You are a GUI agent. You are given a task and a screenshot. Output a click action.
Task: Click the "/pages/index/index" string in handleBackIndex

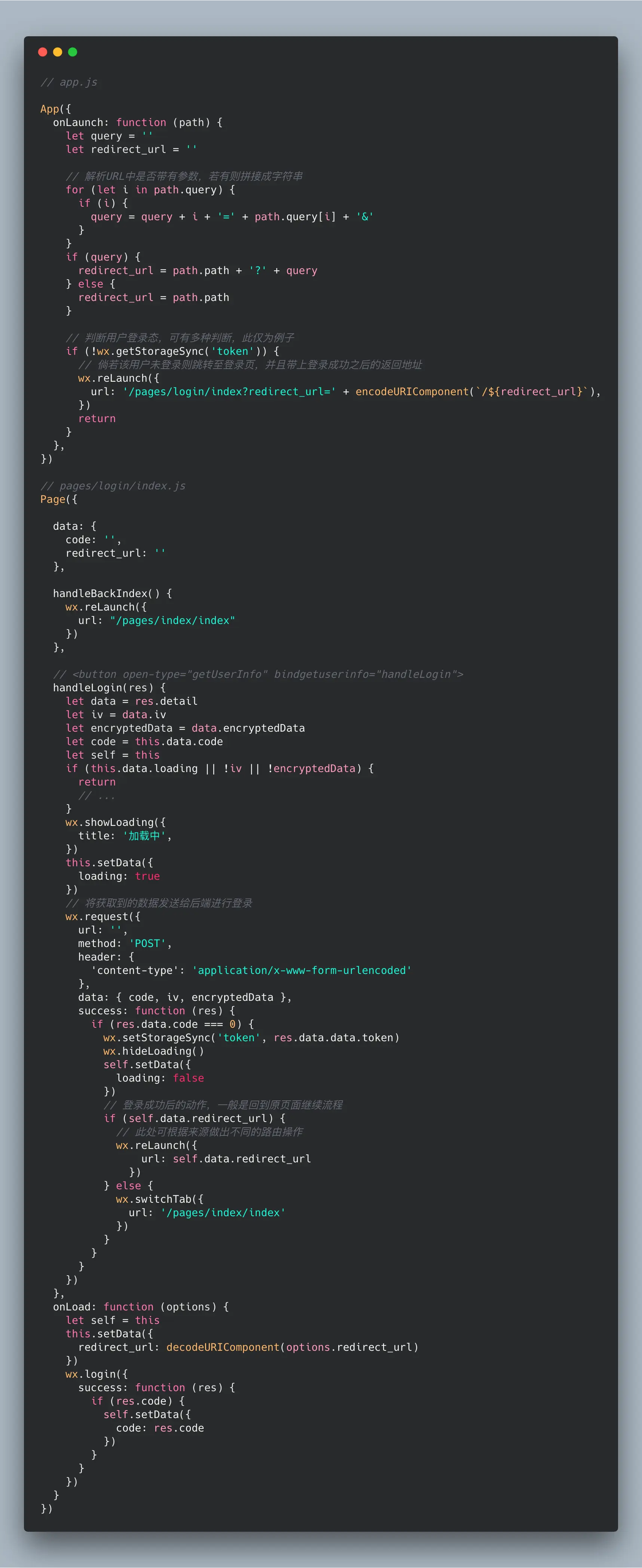(x=172, y=620)
